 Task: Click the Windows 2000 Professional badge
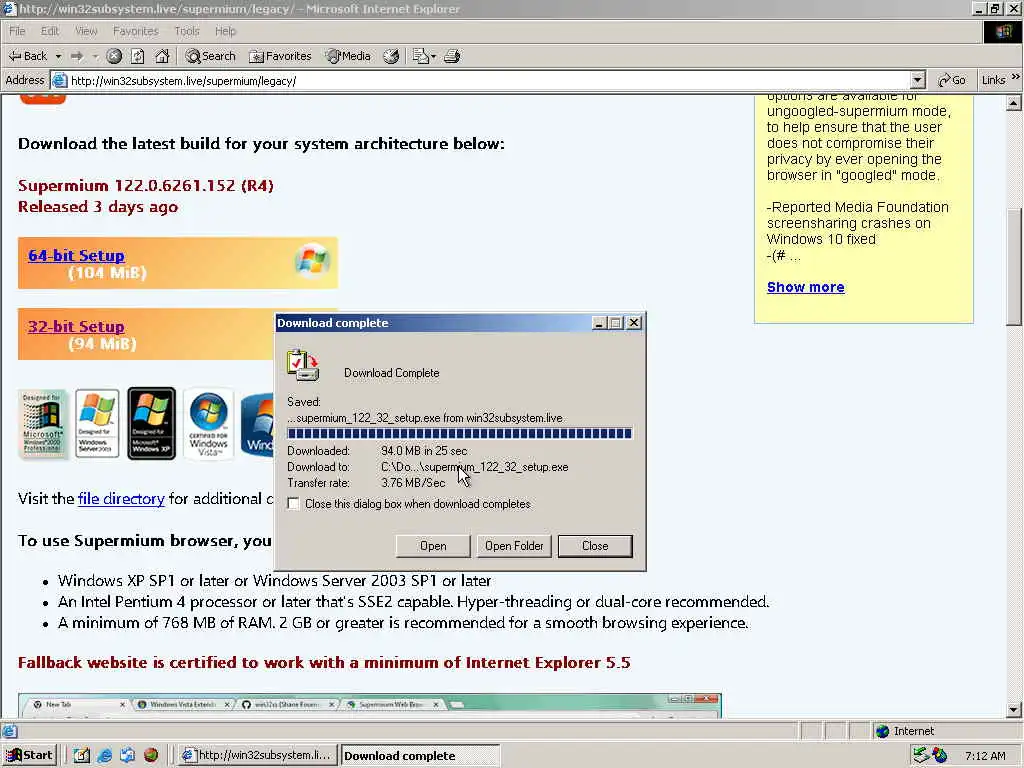(x=42, y=424)
